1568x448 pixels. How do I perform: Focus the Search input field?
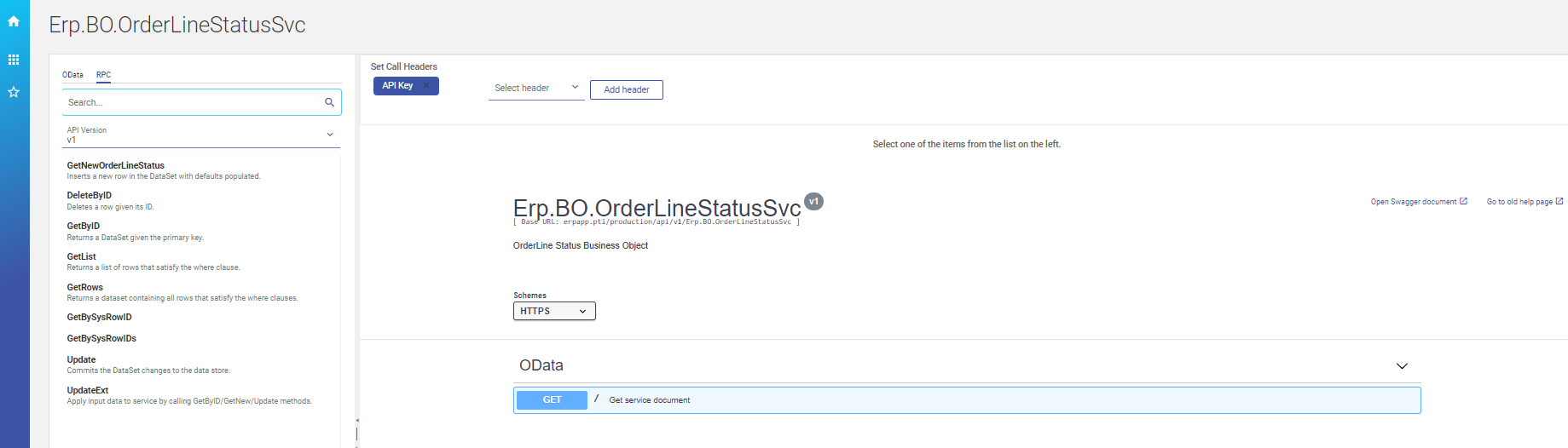click(193, 102)
